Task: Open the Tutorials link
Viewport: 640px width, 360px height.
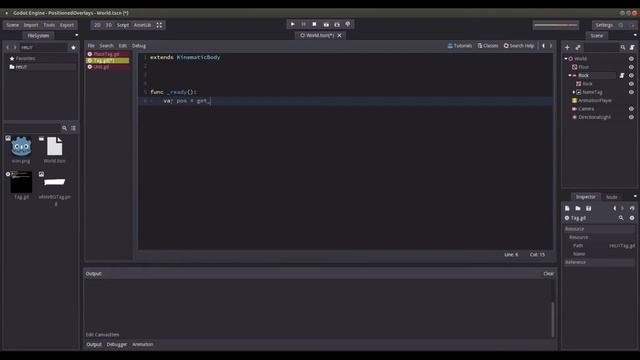Action: click(460, 46)
